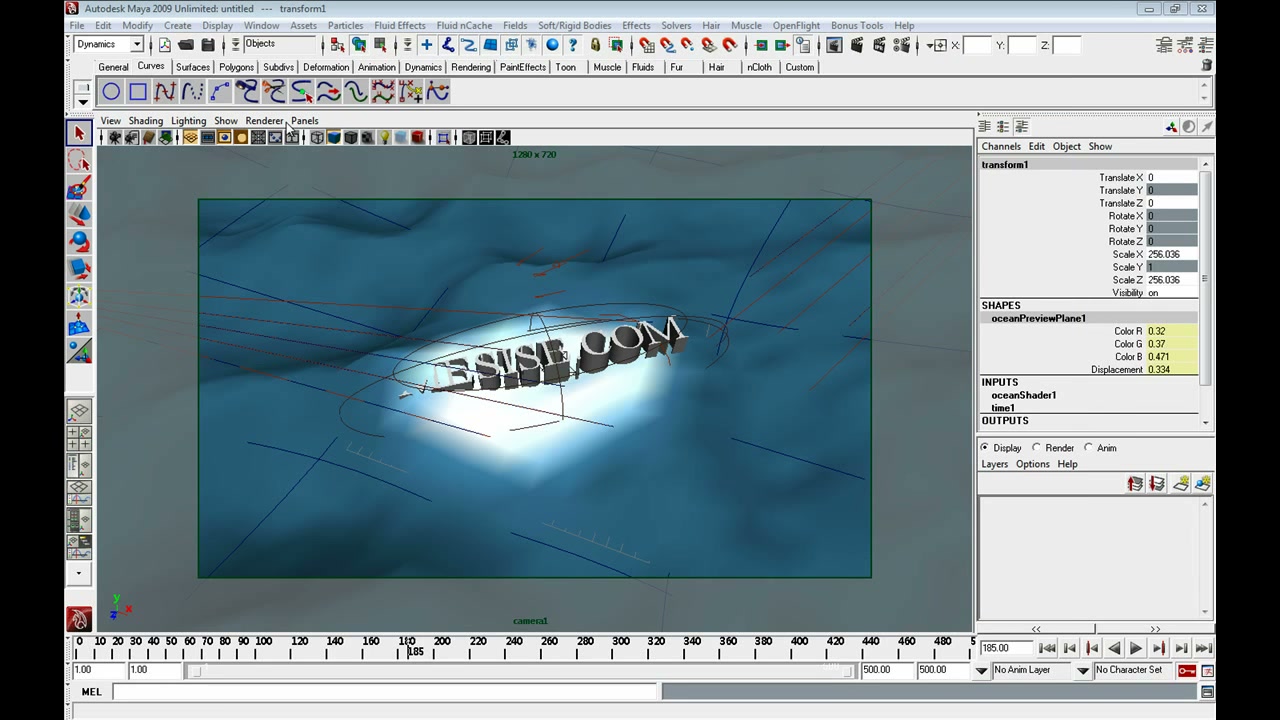
Task: Switch to the Polygons shelf tab
Action: [236, 67]
